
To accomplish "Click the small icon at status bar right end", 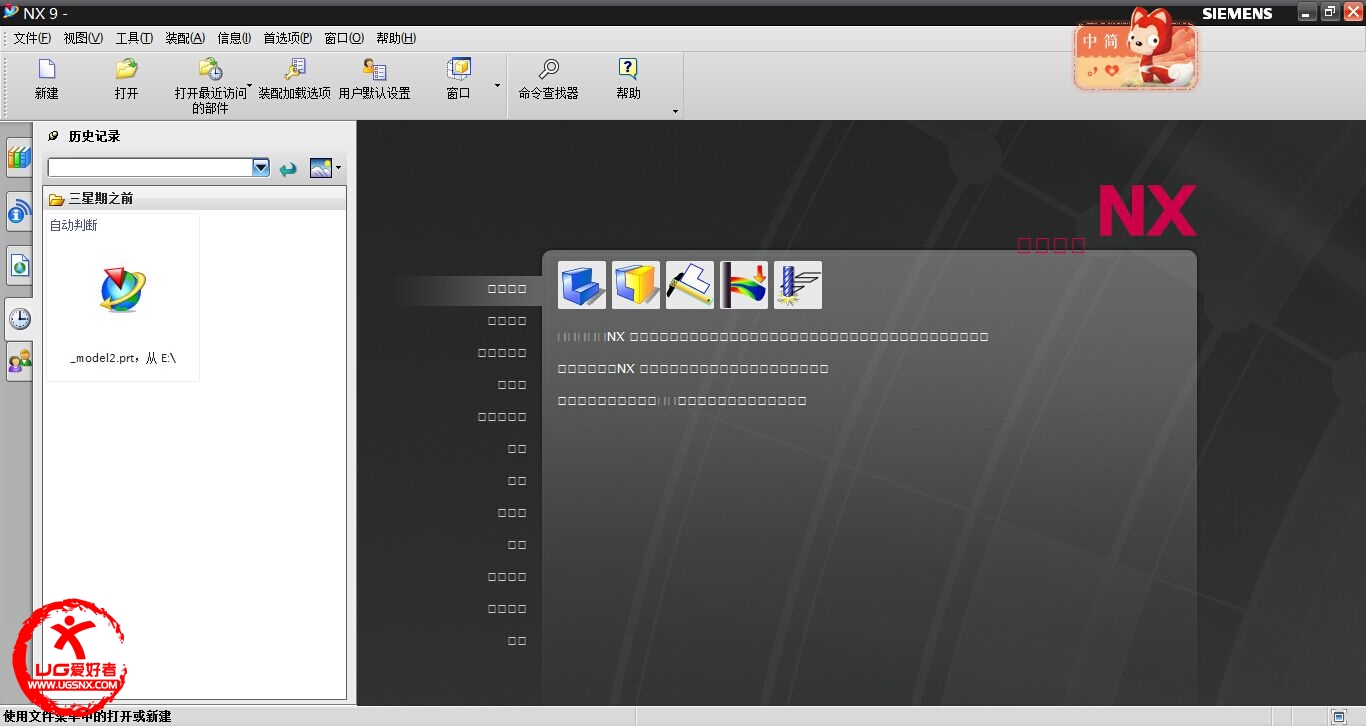I will pyautogui.click(x=1338, y=717).
